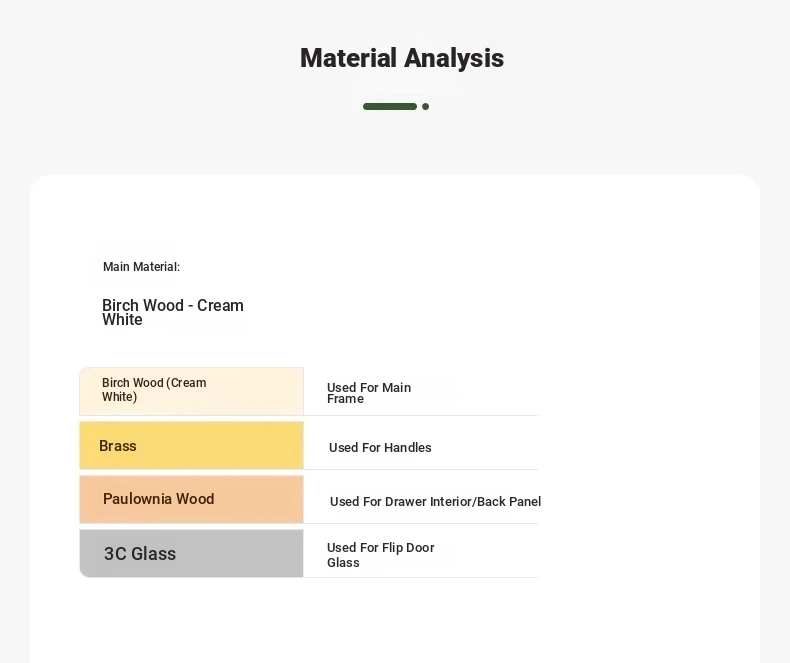
Task: Click Used For Main Frame description
Action: [x=369, y=393]
